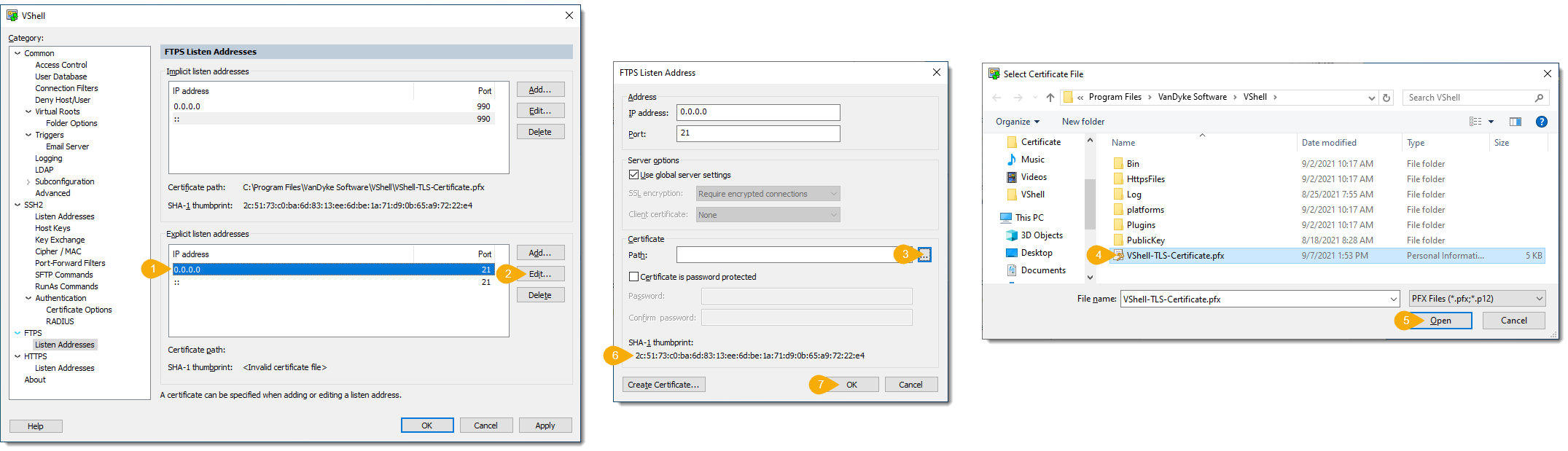This screenshot has height=451, width=1568.
Task: Enable Certificate is password protected
Action: pyautogui.click(x=633, y=277)
